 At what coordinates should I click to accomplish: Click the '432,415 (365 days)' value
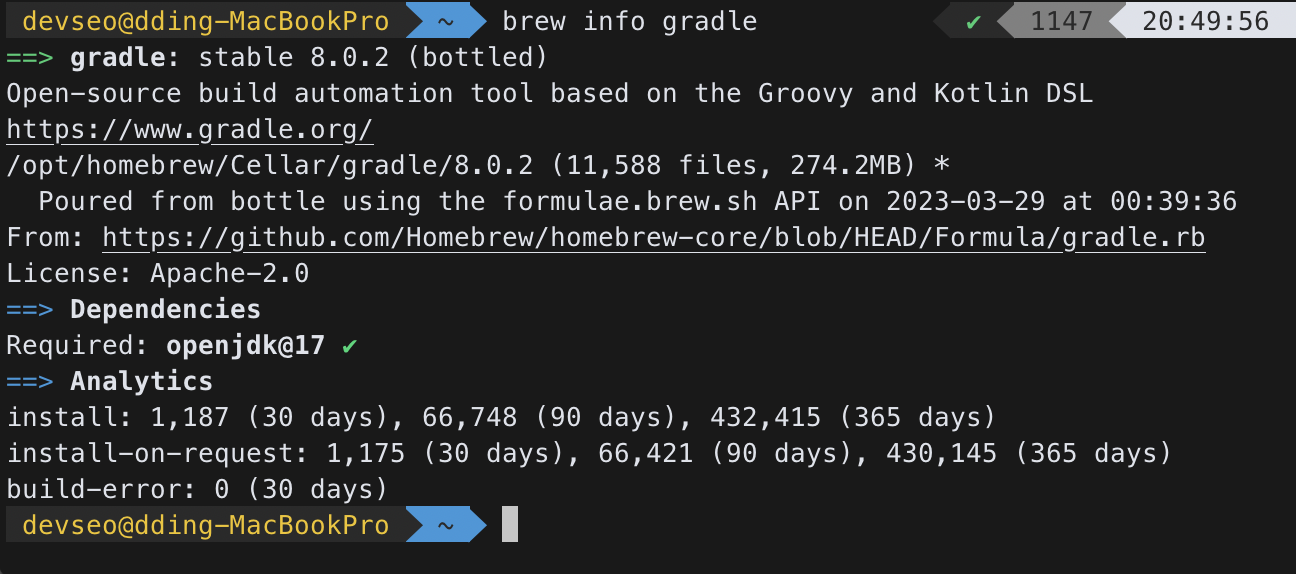853,418
